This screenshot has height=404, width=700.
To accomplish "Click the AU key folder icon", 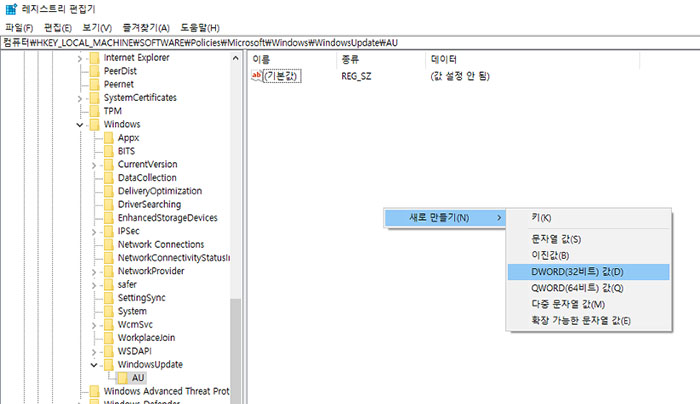I will (x=123, y=377).
